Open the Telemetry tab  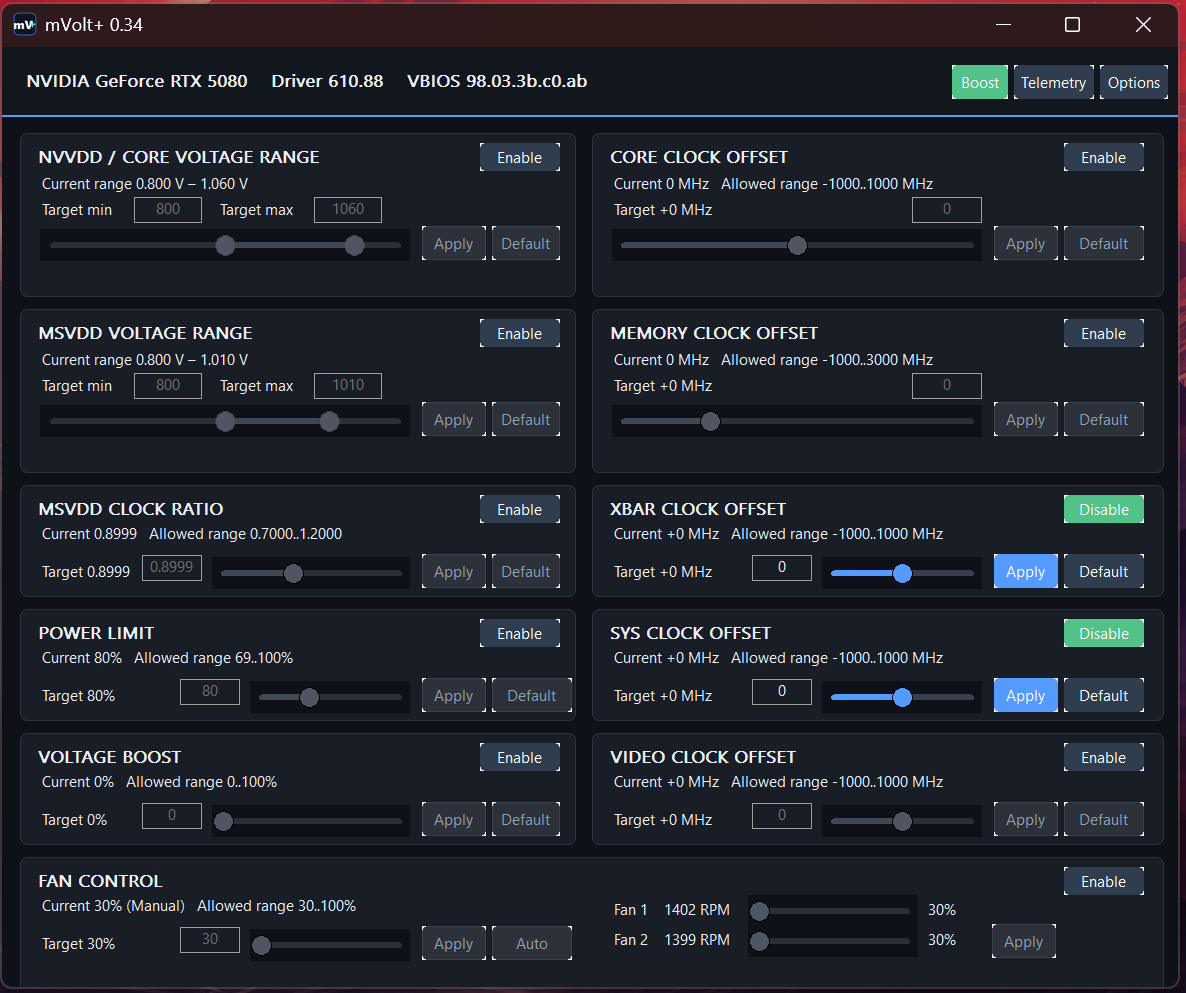(1053, 82)
